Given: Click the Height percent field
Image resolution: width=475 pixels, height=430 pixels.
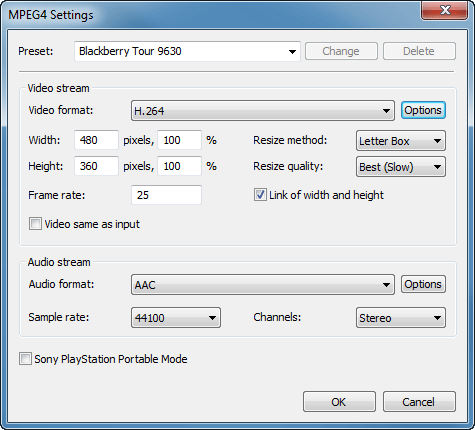Looking at the screenshot, I should pyautogui.click(x=179, y=166).
